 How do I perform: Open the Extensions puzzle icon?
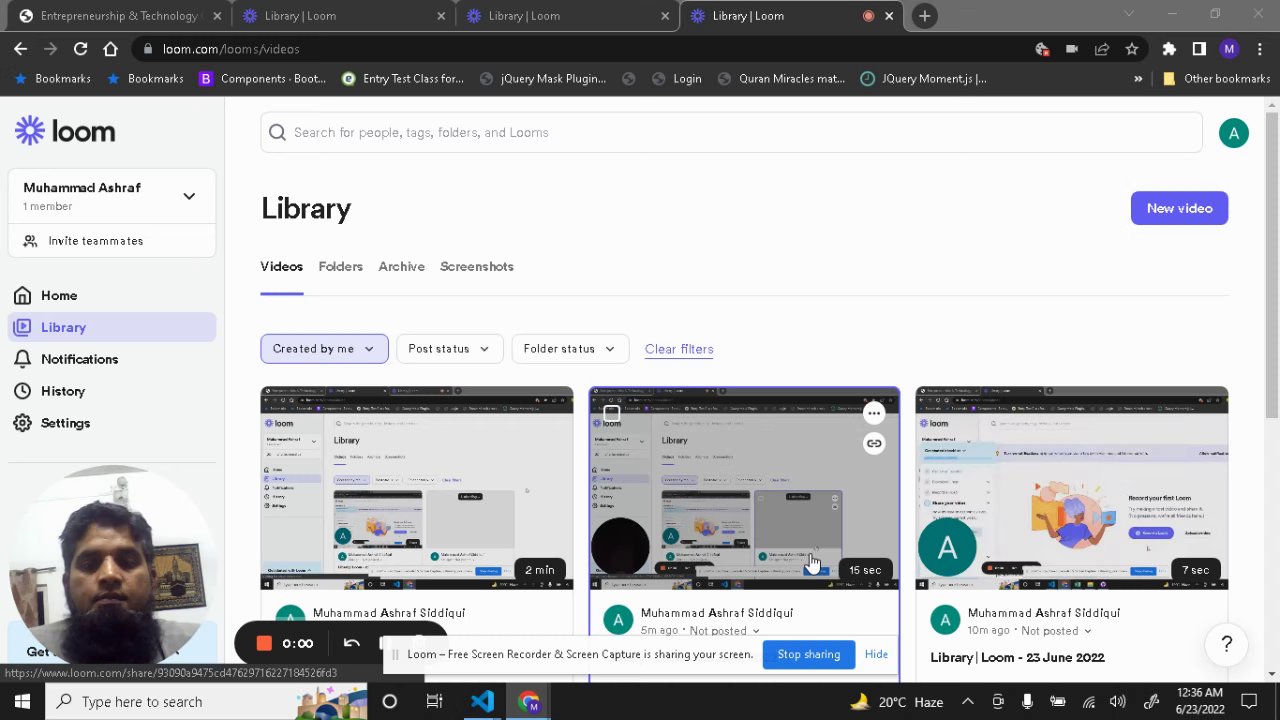[1169, 48]
